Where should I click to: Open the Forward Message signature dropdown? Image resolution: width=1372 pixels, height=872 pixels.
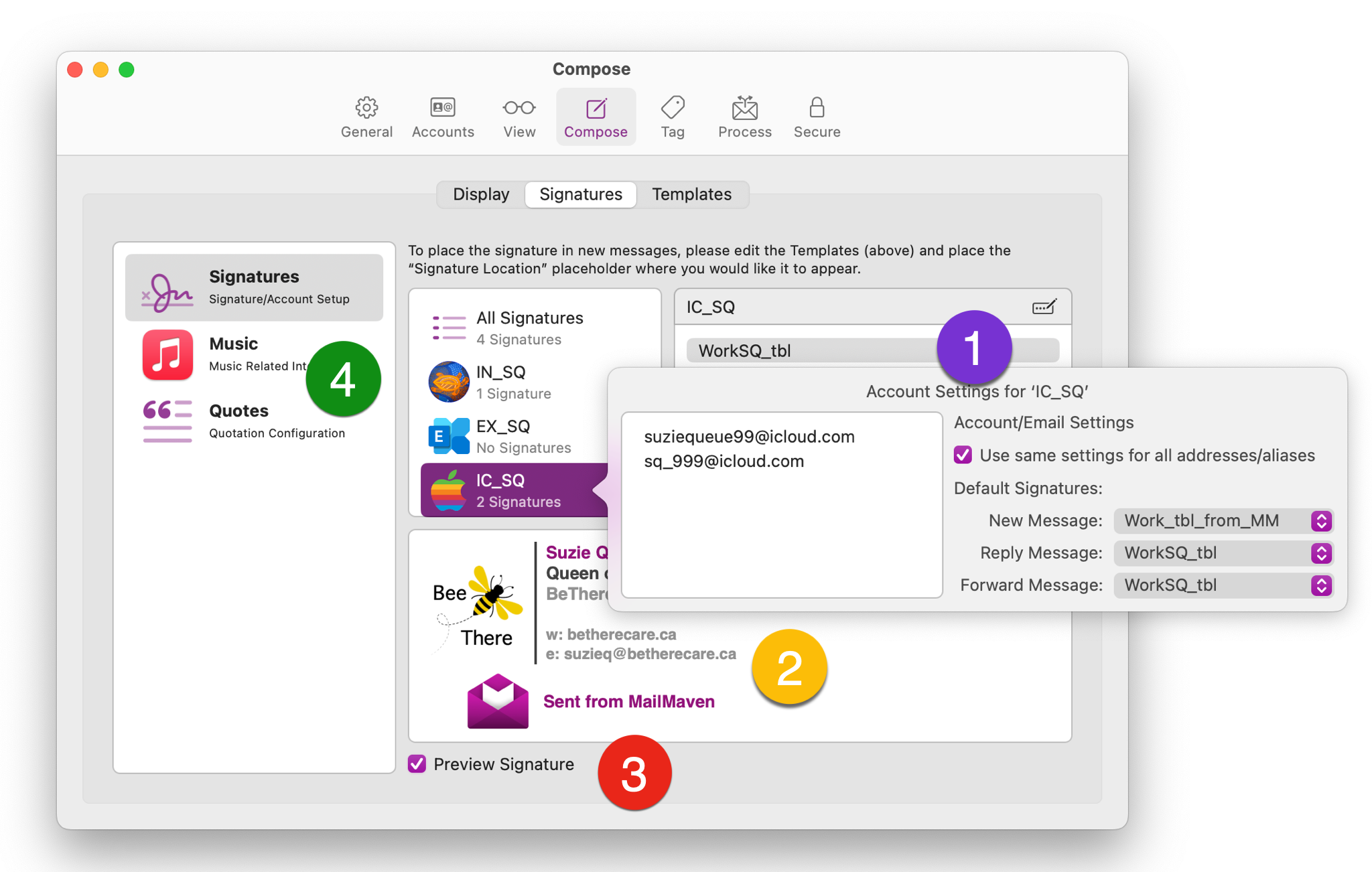1223,585
